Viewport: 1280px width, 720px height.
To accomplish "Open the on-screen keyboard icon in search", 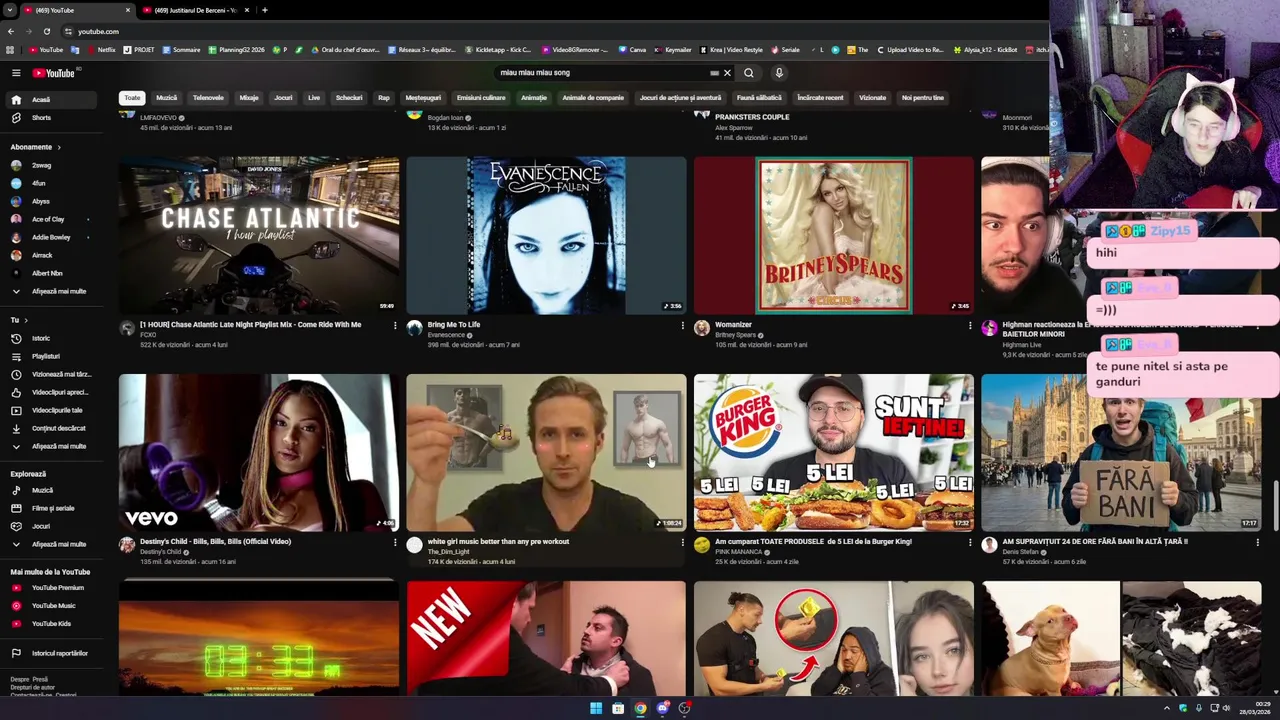I will point(714,73).
